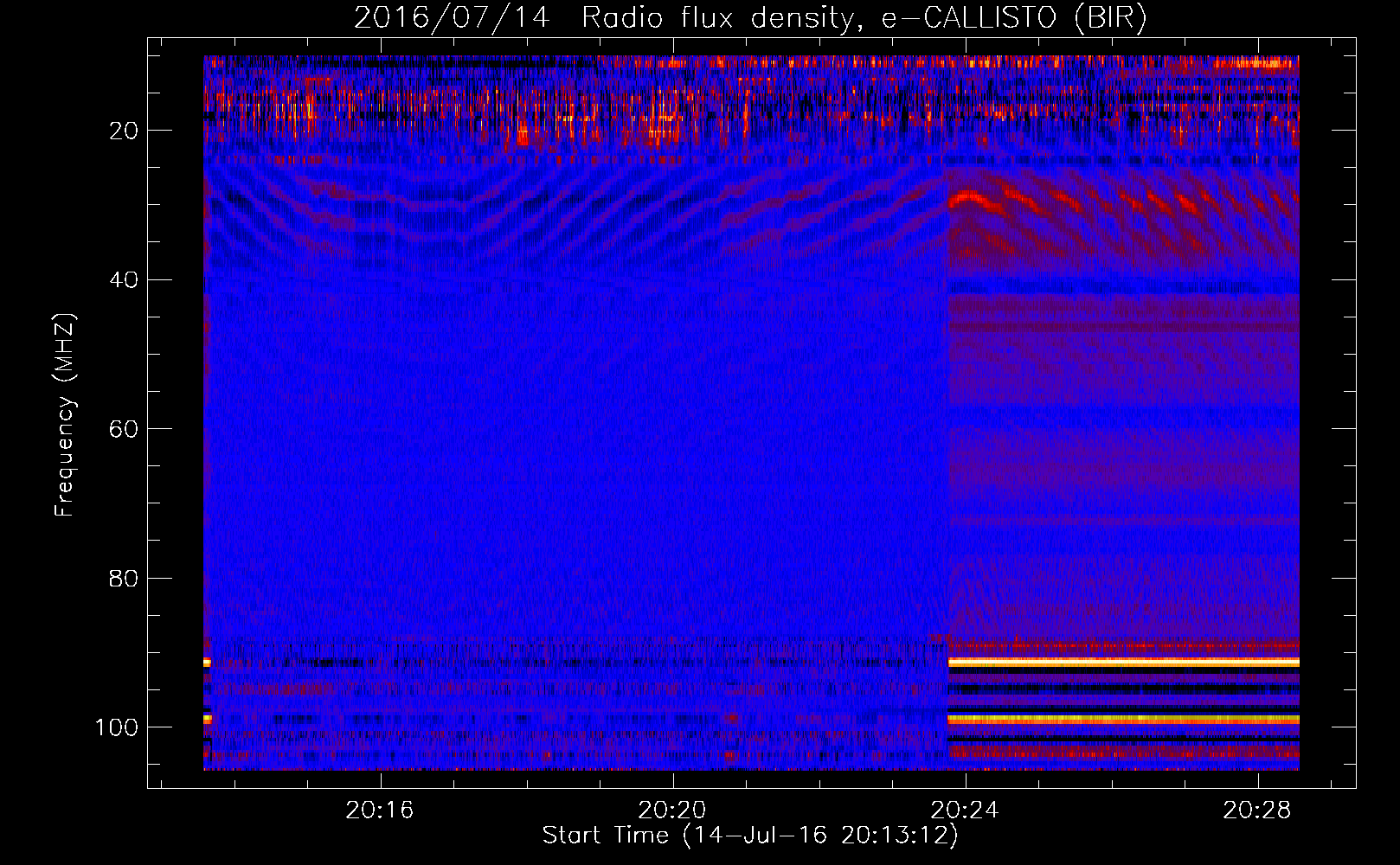Click the 'Start Time (14-Jul-16 20:13:12)' label

coord(750,836)
